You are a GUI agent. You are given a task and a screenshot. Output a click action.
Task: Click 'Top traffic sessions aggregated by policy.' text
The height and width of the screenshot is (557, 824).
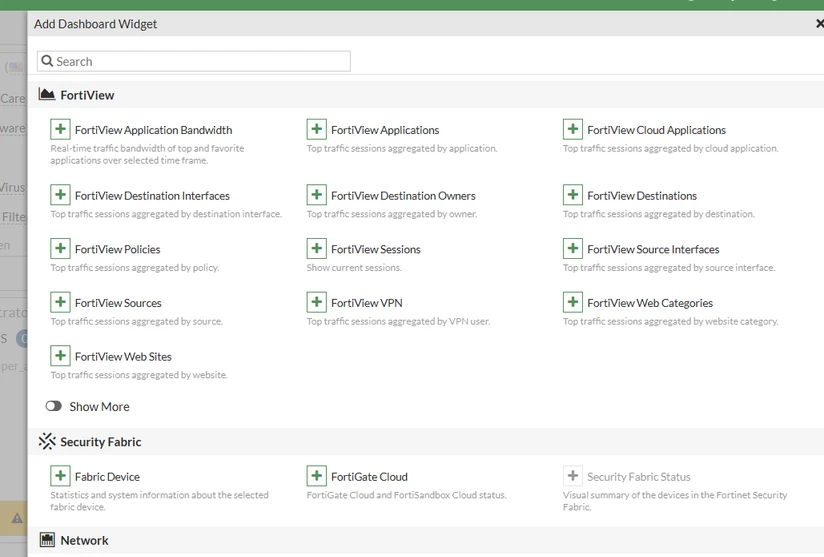point(135,267)
